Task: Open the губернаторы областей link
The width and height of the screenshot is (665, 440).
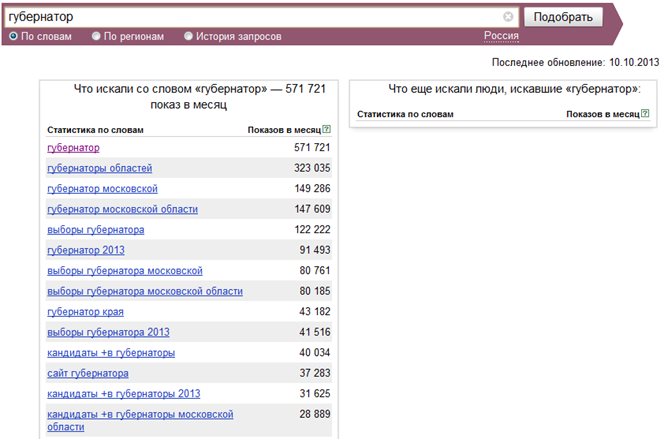Action: click(x=100, y=168)
